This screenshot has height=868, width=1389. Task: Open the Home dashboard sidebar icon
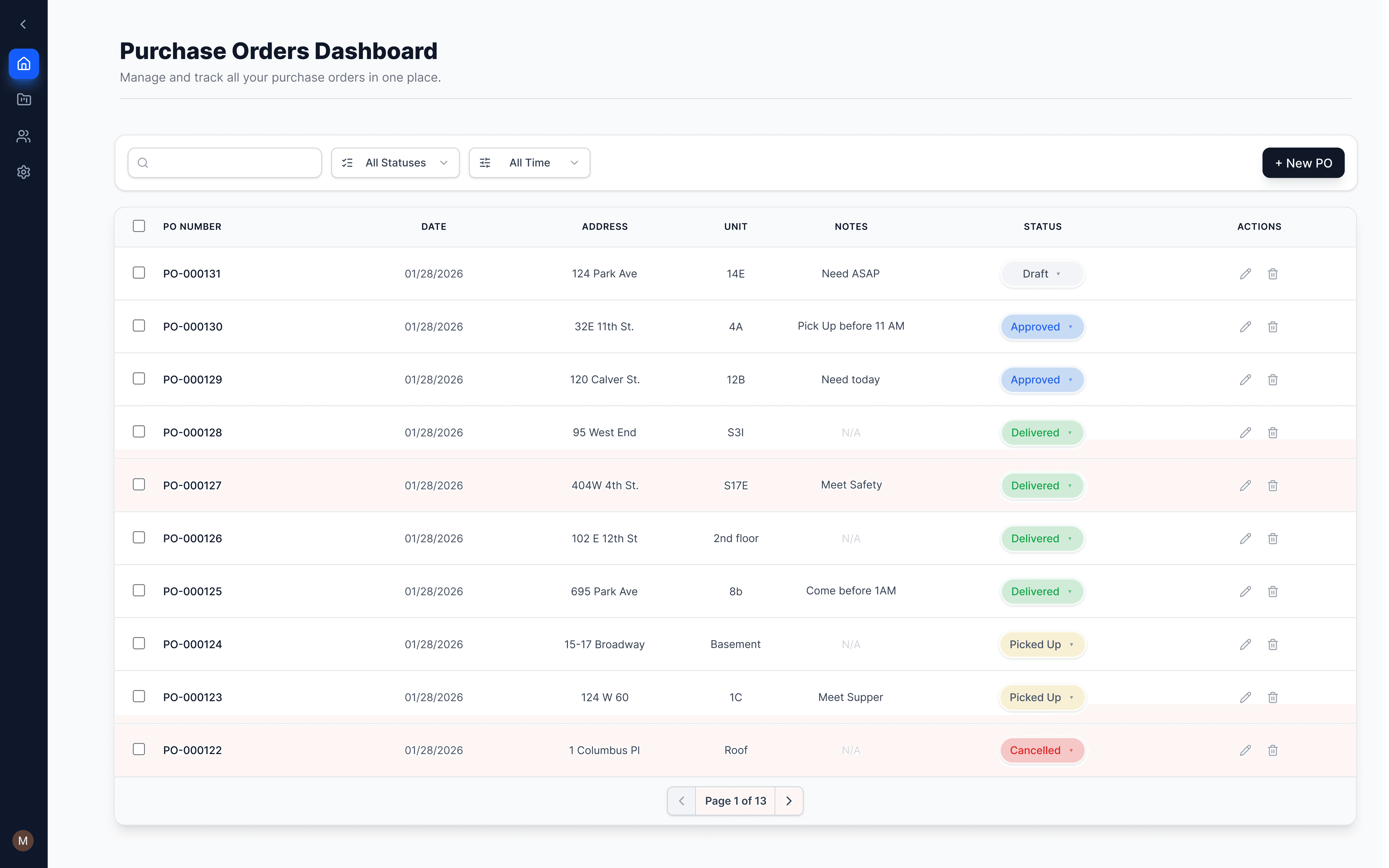pyautogui.click(x=24, y=63)
